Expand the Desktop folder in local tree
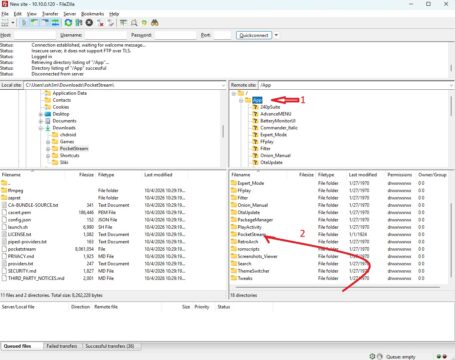This screenshot has width=455, height=360. coord(41,114)
